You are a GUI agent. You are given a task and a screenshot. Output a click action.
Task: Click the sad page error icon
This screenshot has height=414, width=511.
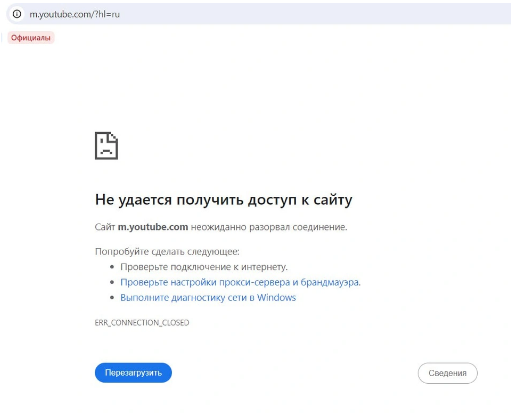[x=106, y=146]
